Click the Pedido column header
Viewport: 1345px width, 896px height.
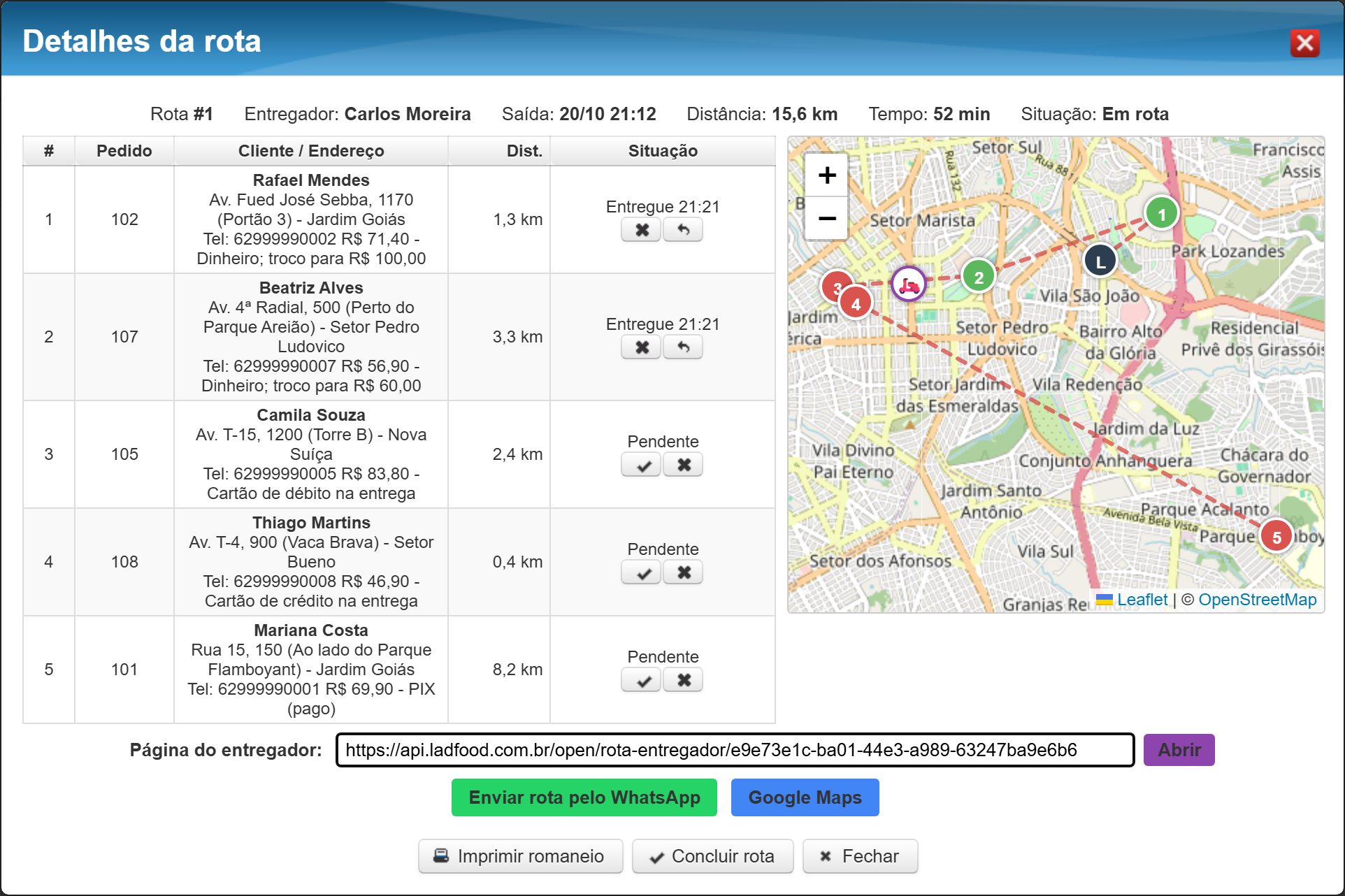pyautogui.click(x=124, y=151)
